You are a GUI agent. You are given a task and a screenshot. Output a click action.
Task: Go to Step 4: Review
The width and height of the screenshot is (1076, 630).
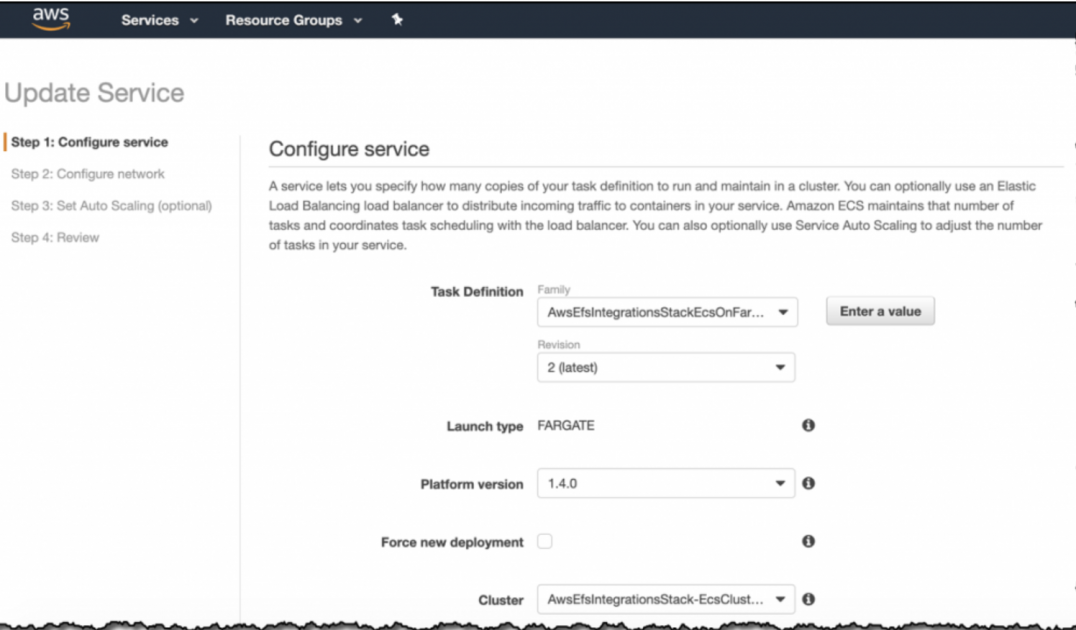(x=55, y=237)
